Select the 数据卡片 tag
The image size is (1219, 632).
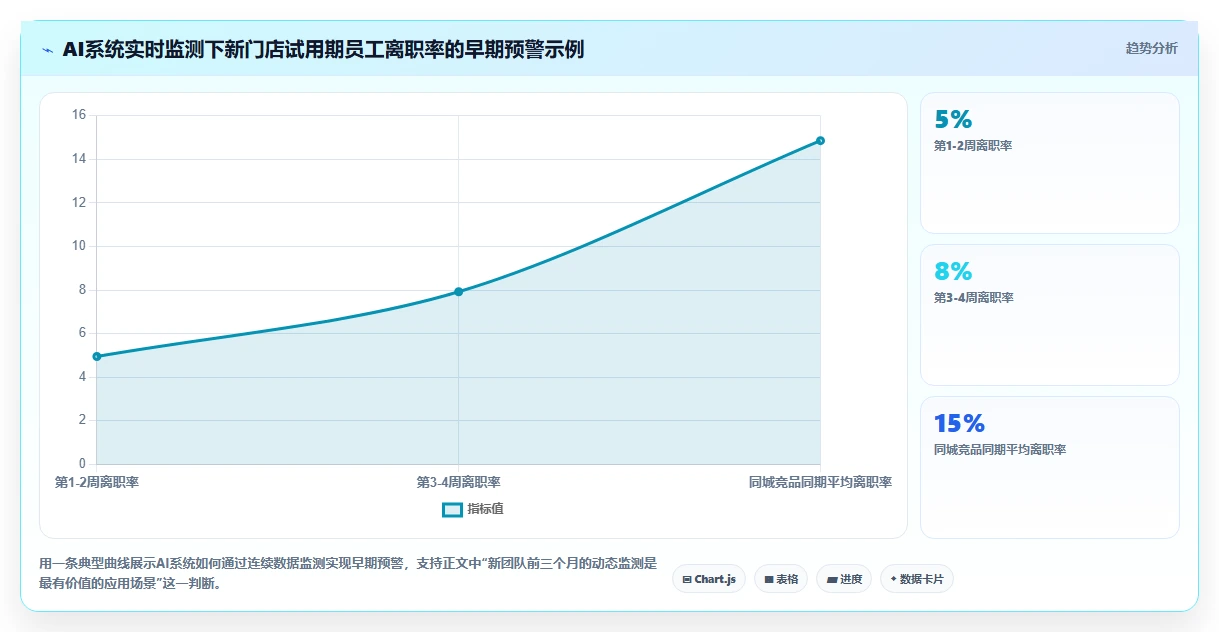pyautogui.click(x=917, y=579)
